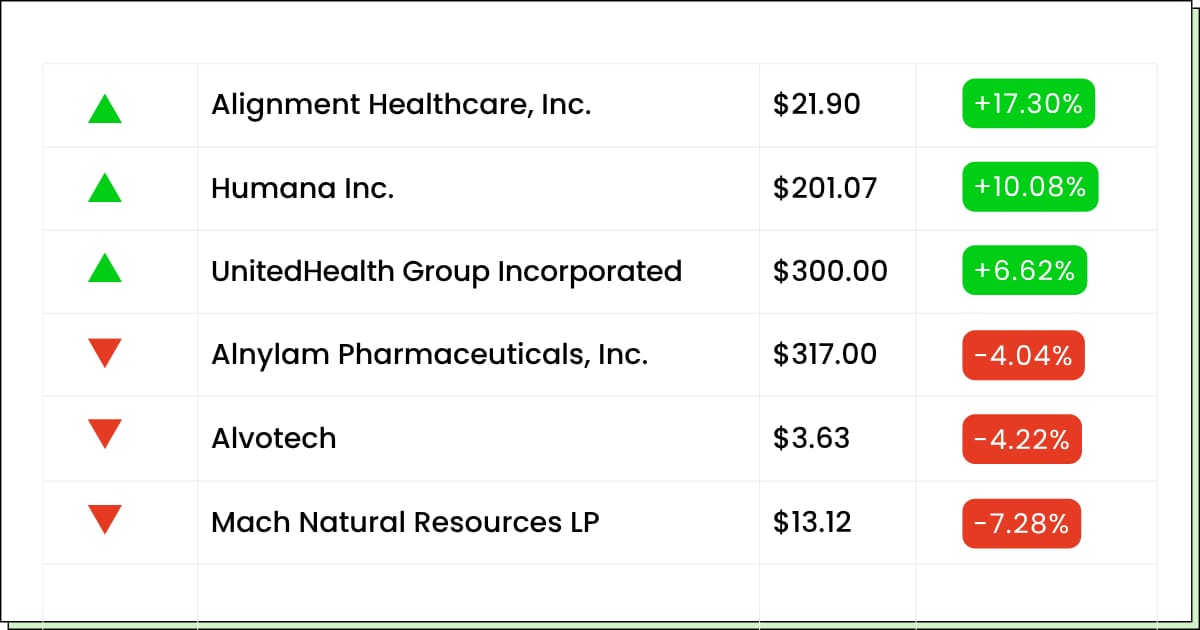Open Alignment Healthcare, Inc. stock name
Viewport: 1200px width, 630px height.
pos(401,104)
